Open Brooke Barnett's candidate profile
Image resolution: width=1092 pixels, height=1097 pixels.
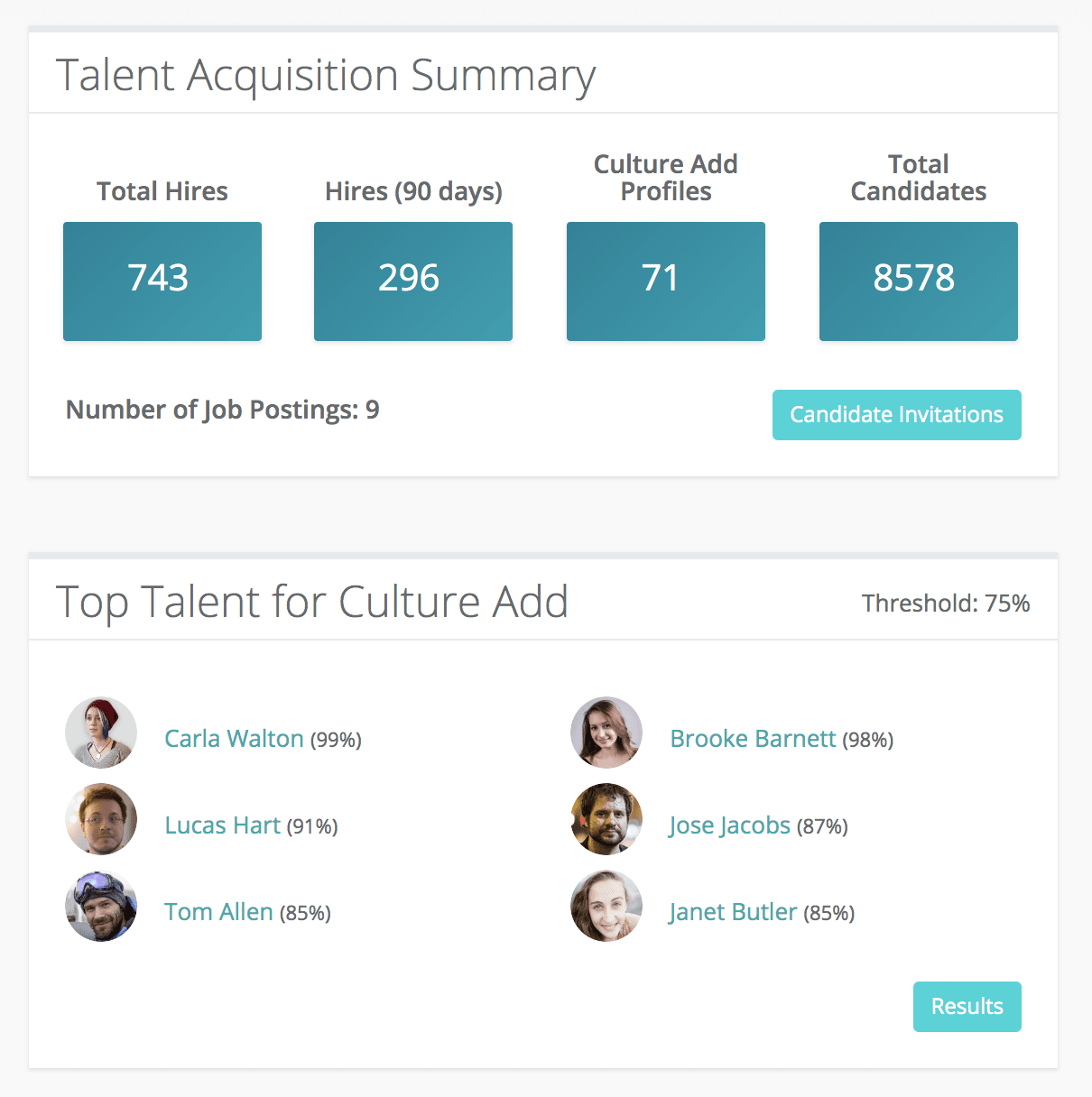753,738
